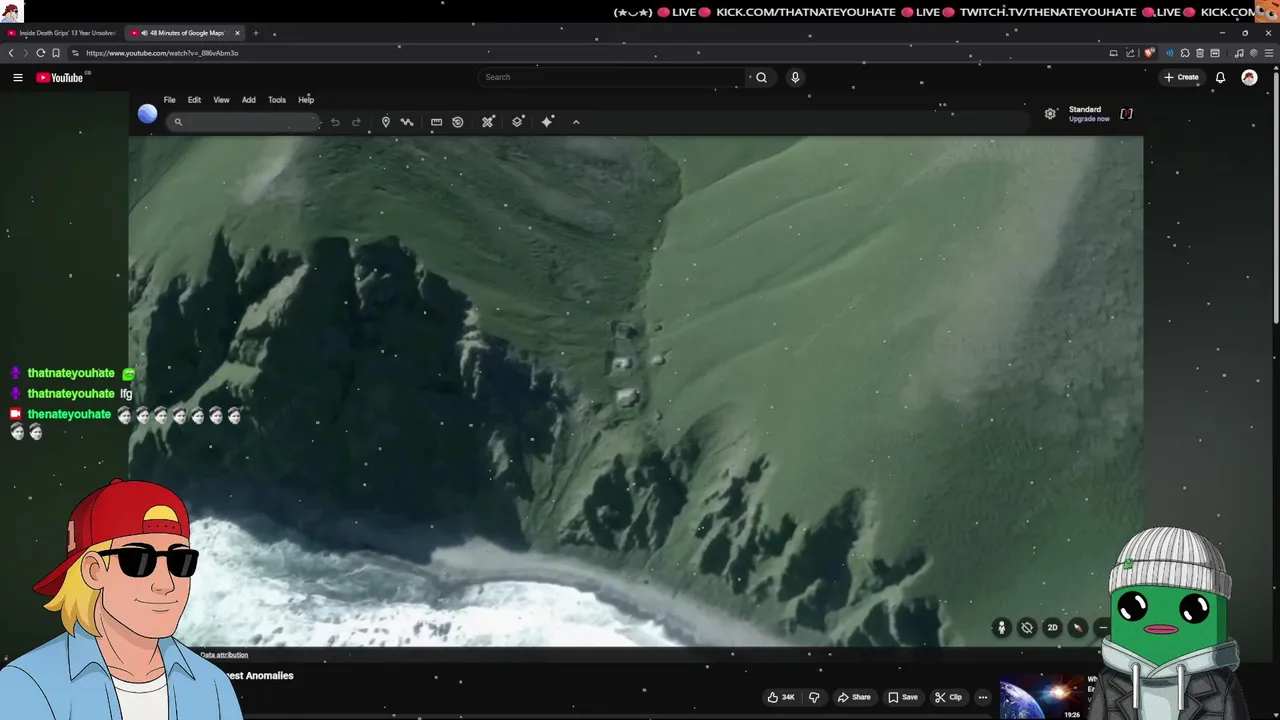This screenshot has height=720, width=1280.
Task: Open Google Earth settings gear
Action: tap(1050, 114)
